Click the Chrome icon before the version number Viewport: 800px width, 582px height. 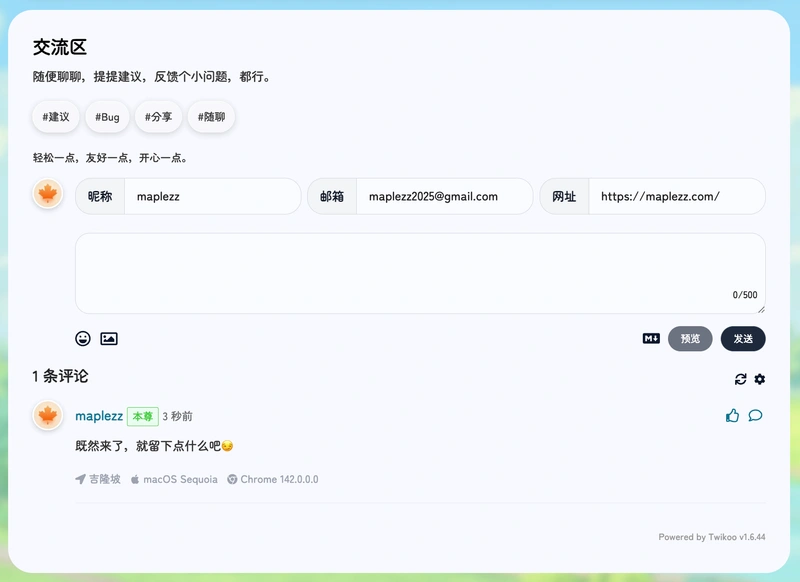click(232, 479)
